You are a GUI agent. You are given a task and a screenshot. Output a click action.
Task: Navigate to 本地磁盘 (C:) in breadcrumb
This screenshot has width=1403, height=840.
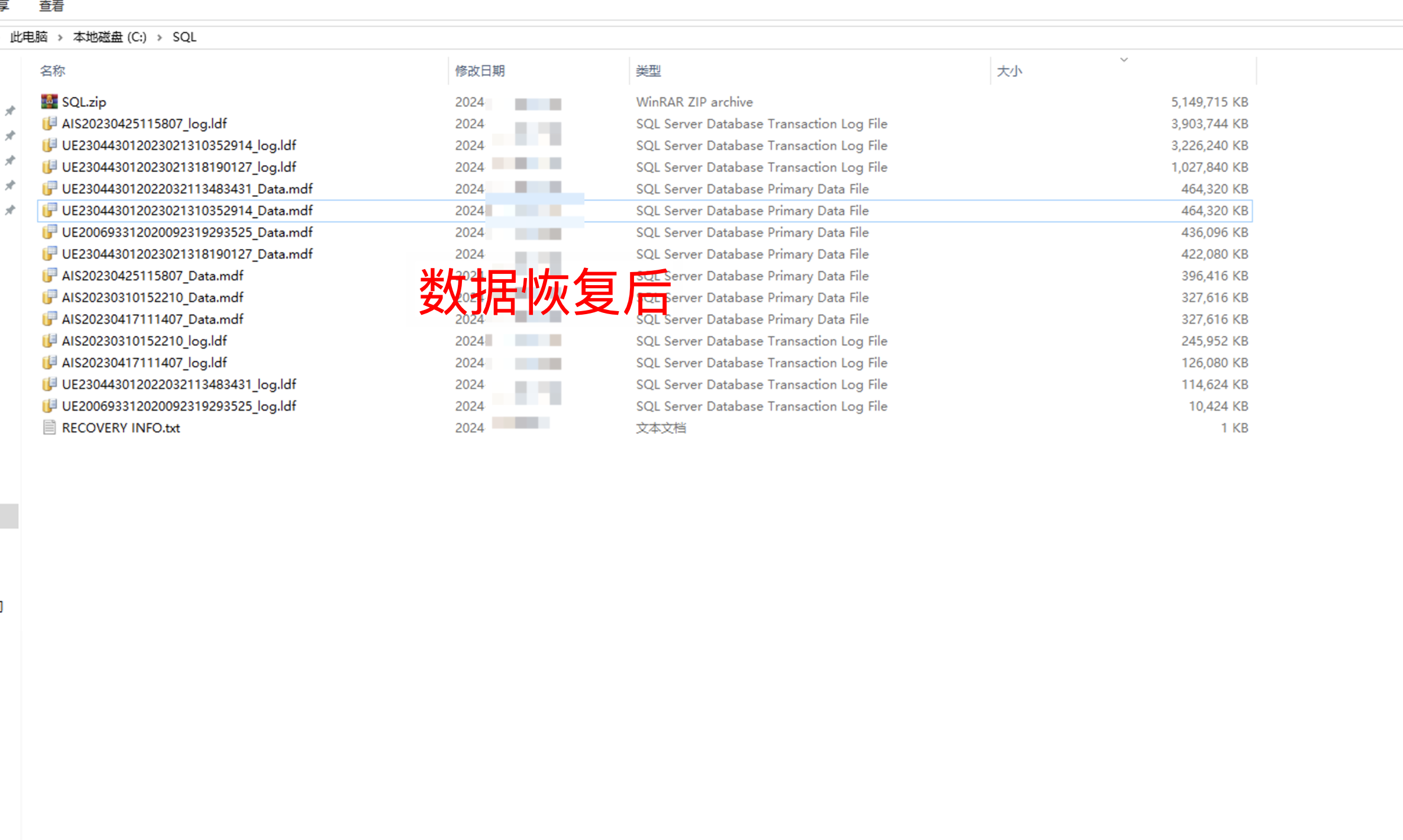pyautogui.click(x=109, y=37)
